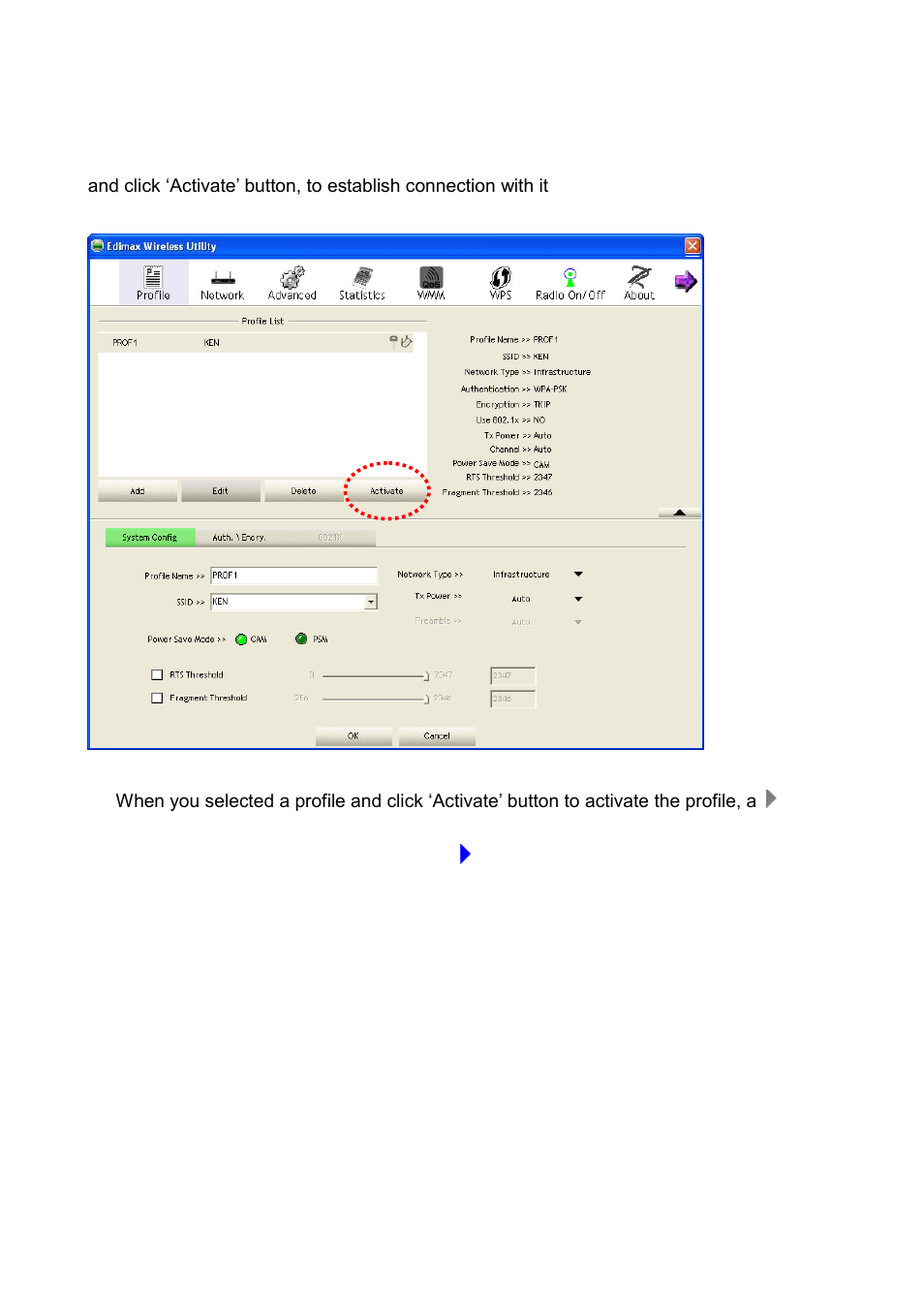
Task: Open the Statistics toolbar icon
Action: pos(362,282)
